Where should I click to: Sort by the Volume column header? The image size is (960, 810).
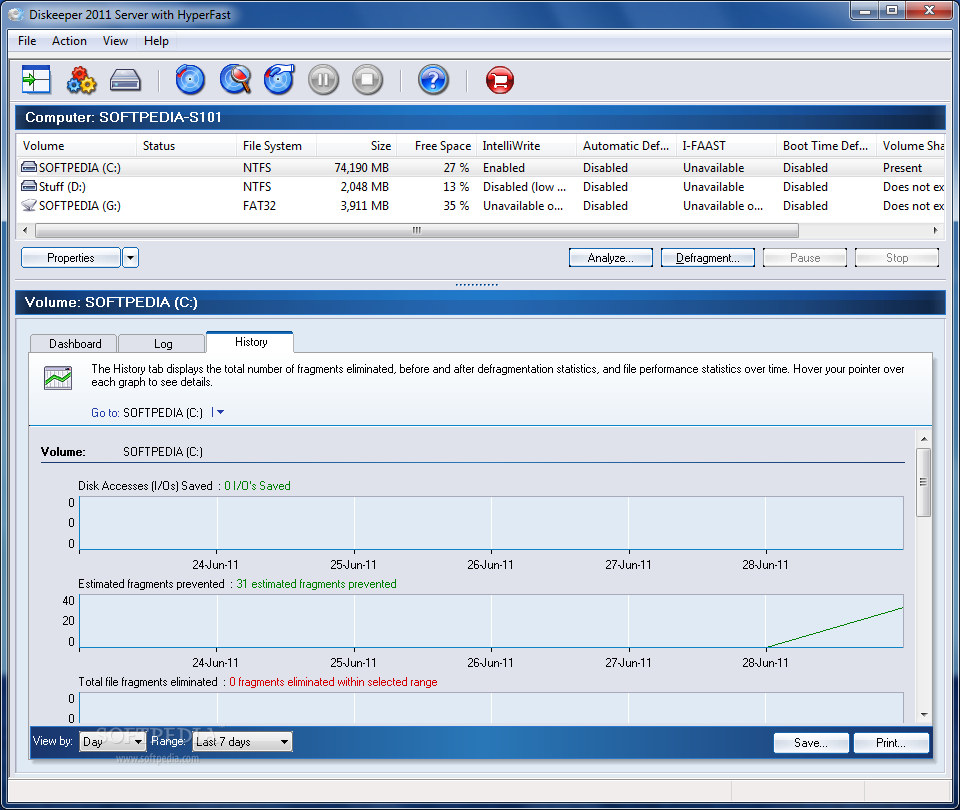pos(76,146)
